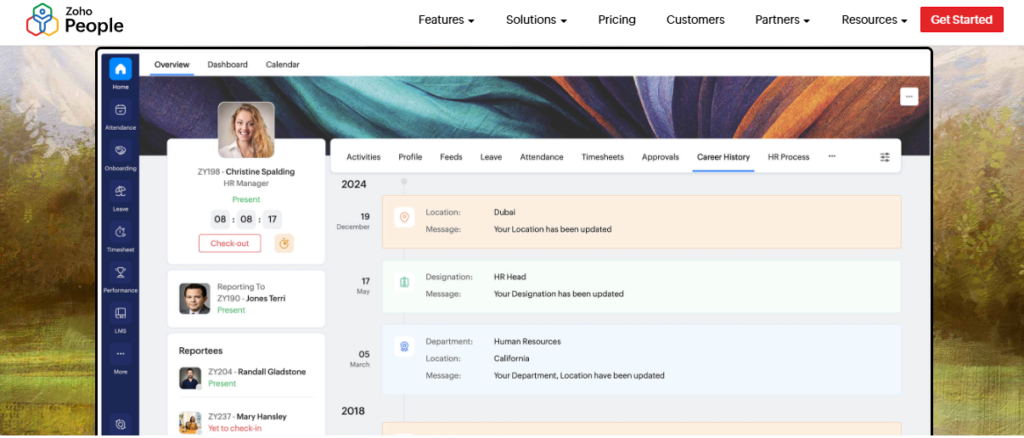Click the orange timer icon beside Check-out

(x=284, y=243)
